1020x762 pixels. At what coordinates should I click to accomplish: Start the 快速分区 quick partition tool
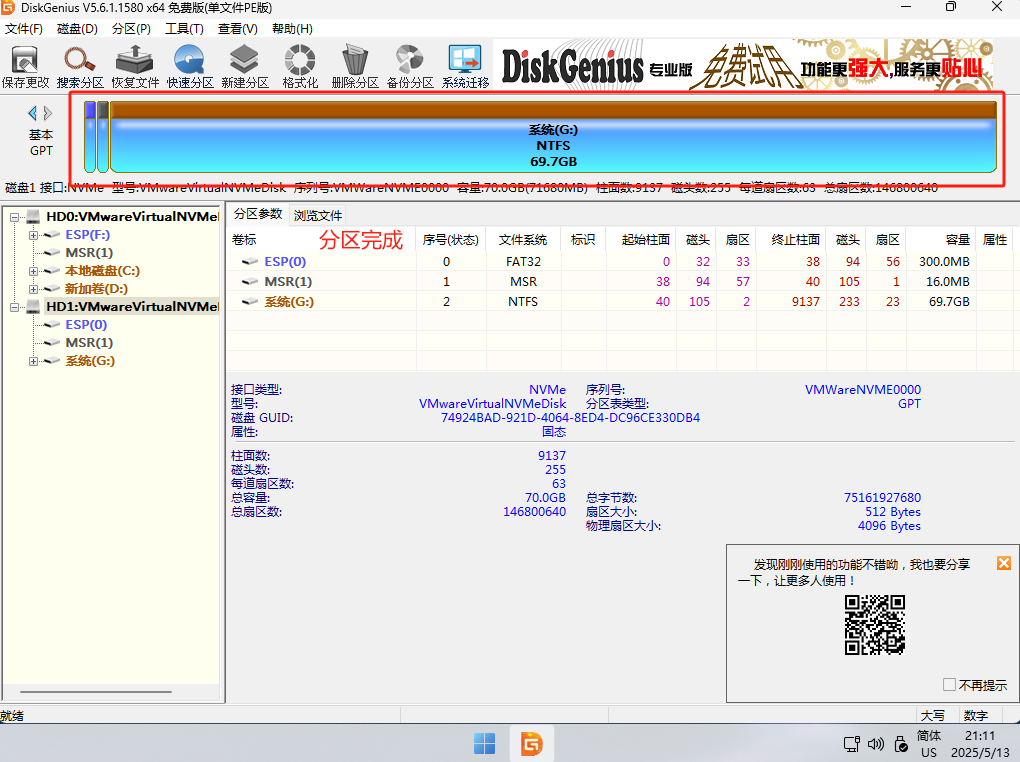pos(190,66)
